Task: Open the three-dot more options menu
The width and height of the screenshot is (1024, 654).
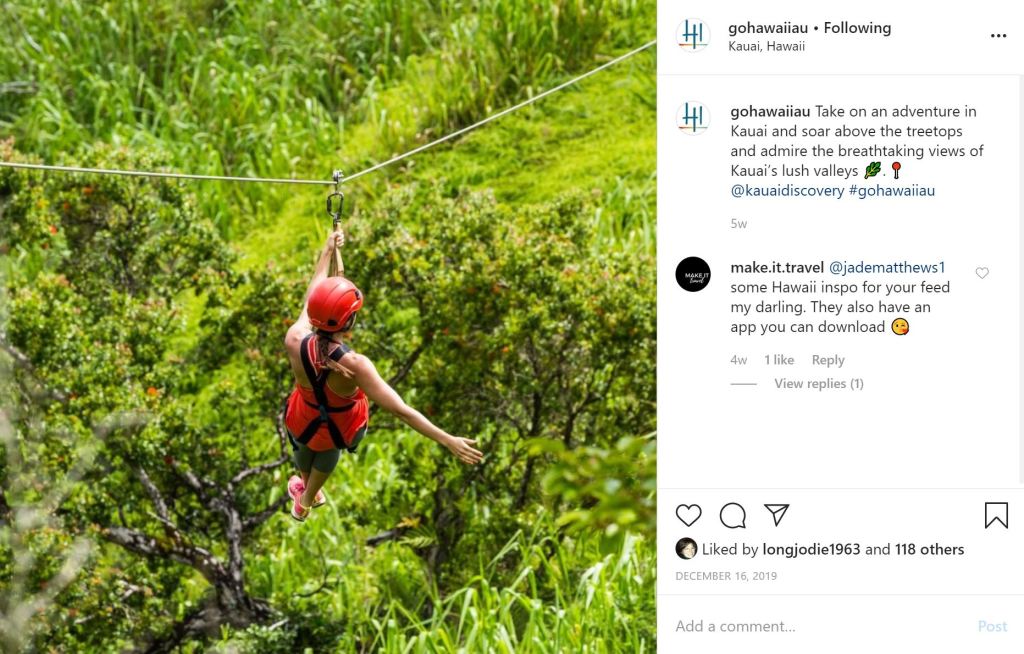Action: coord(998,36)
